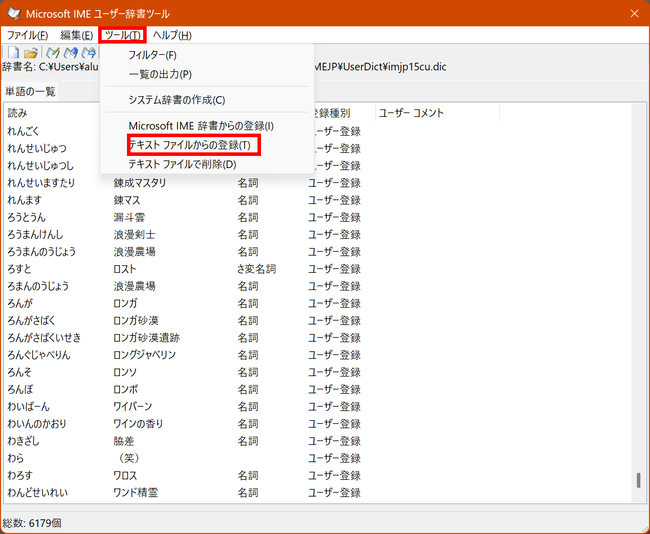Click the word ワイバーン
The image size is (650, 534).
click(x=133, y=407)
